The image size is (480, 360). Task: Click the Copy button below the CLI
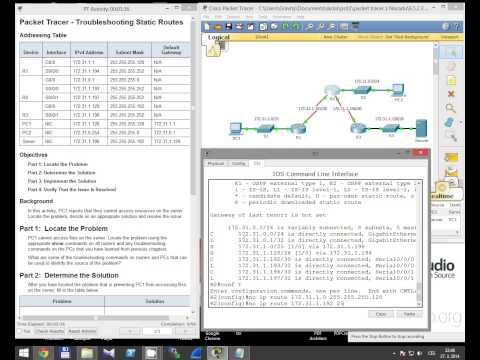(x=381, y=314)
